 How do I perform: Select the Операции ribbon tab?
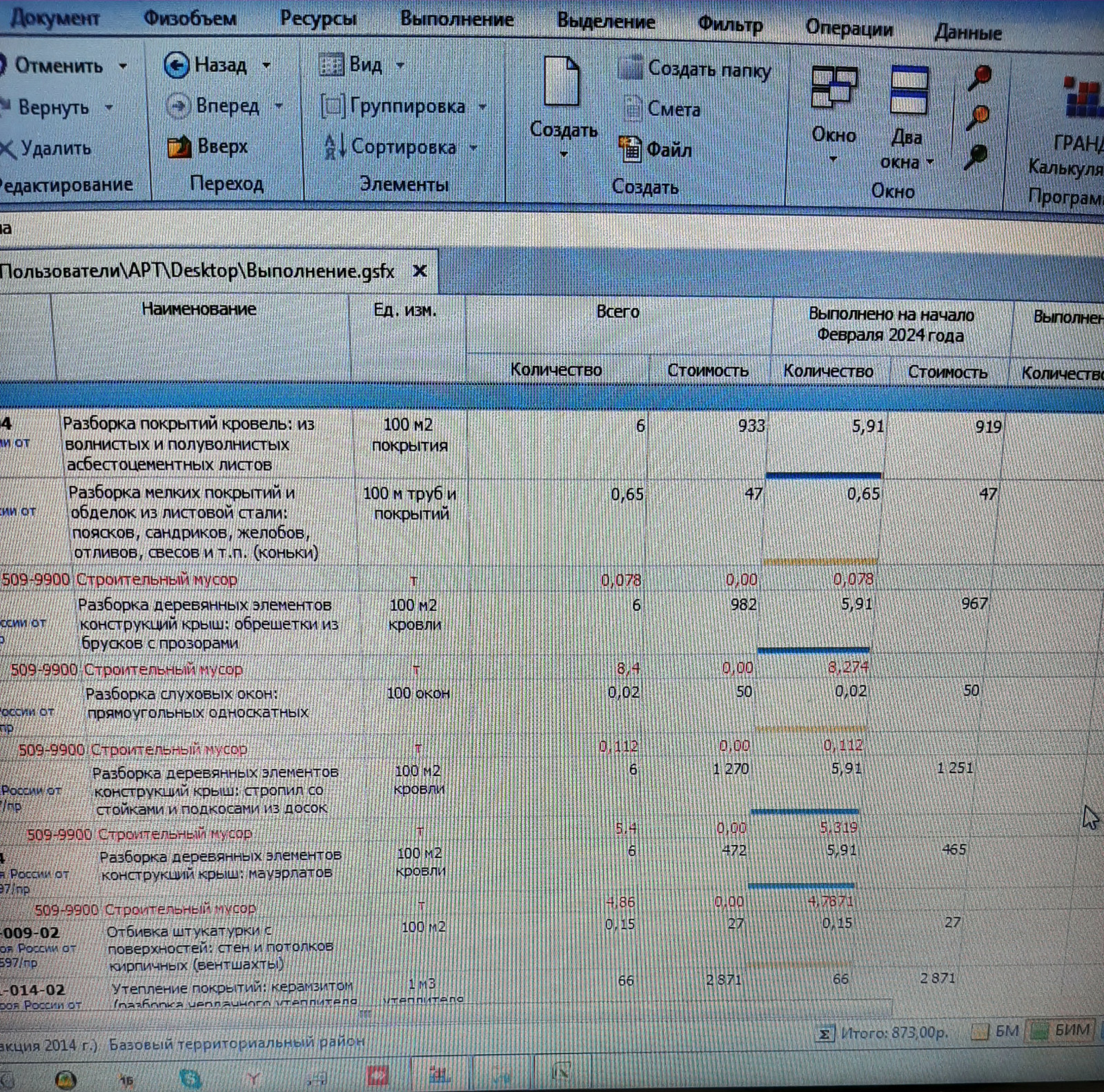(x=849, y=28)
